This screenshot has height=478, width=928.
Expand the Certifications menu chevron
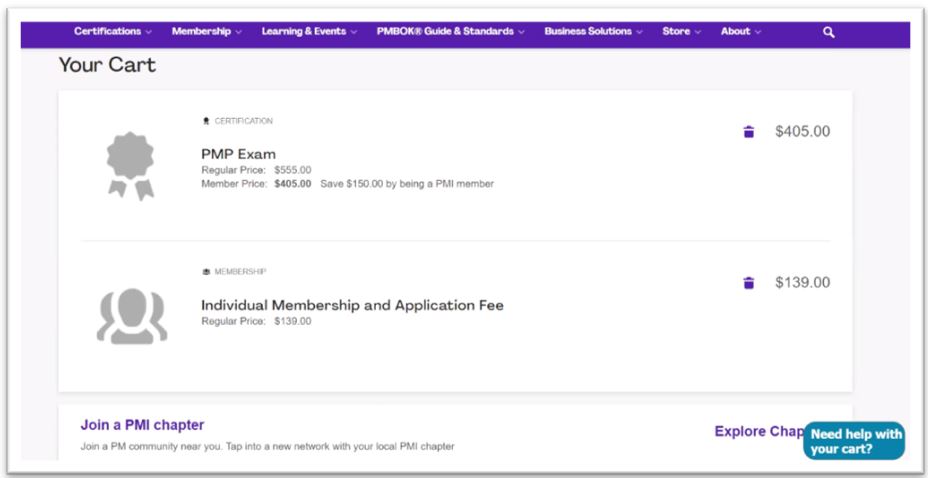pyautogui.click(x=149, y=32)
